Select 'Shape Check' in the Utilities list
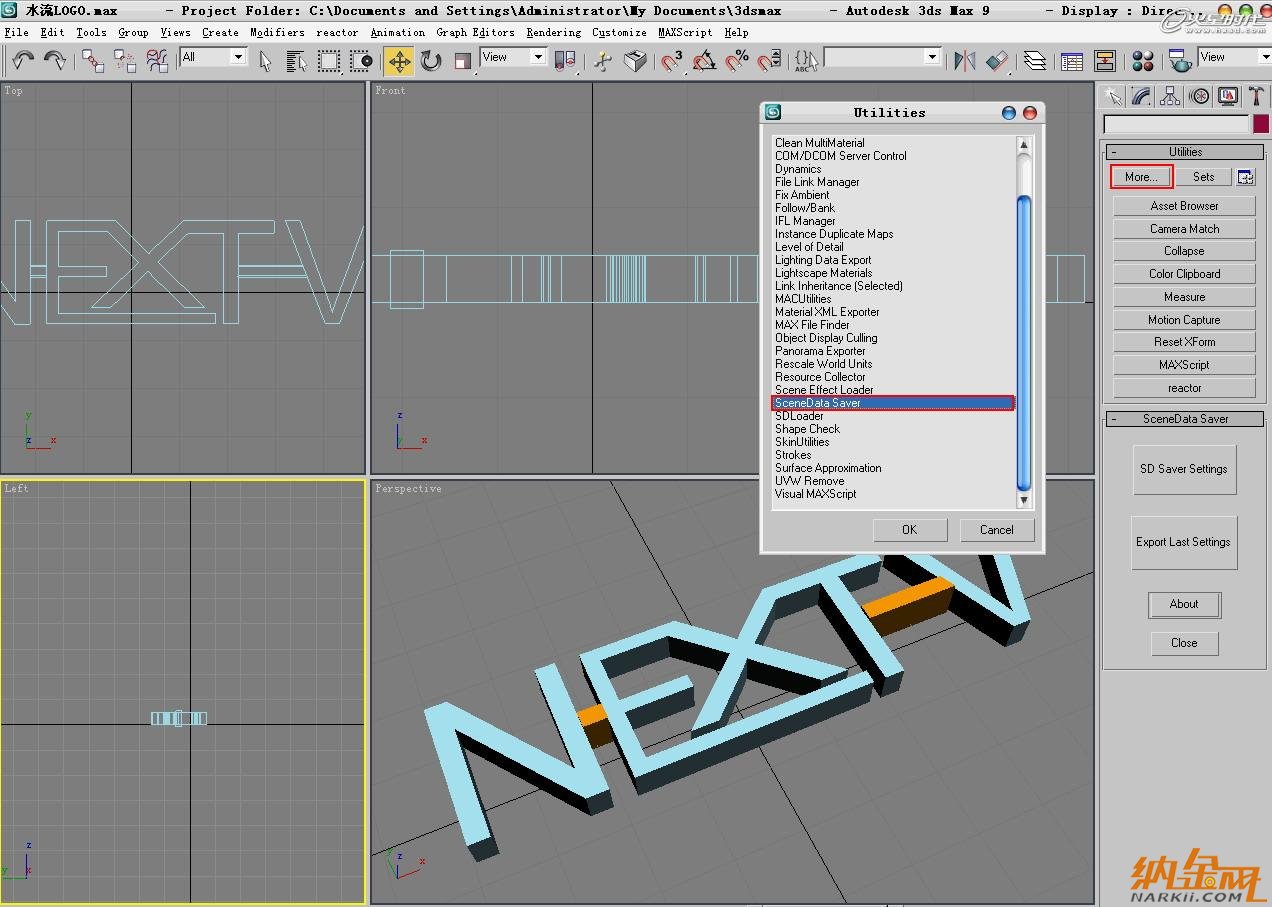The height and width of the screenshot is (907, 1272). pos(807,429)
